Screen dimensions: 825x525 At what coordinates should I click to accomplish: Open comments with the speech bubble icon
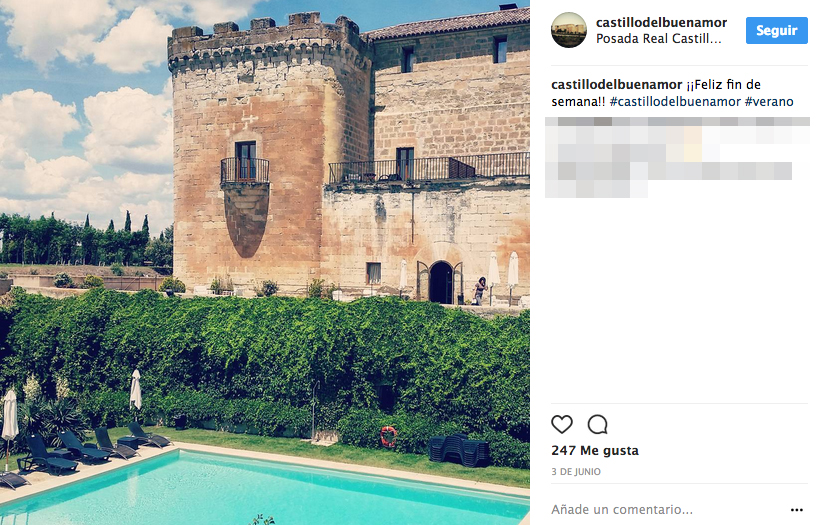click(598, 424)
